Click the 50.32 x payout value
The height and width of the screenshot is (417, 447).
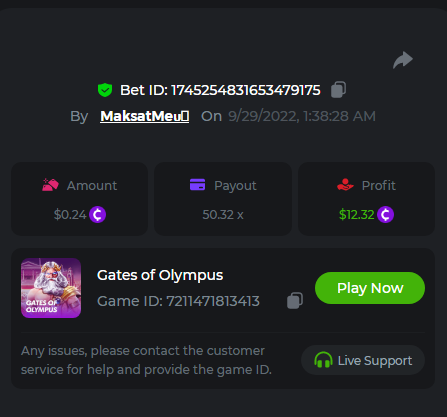[223, 215]
